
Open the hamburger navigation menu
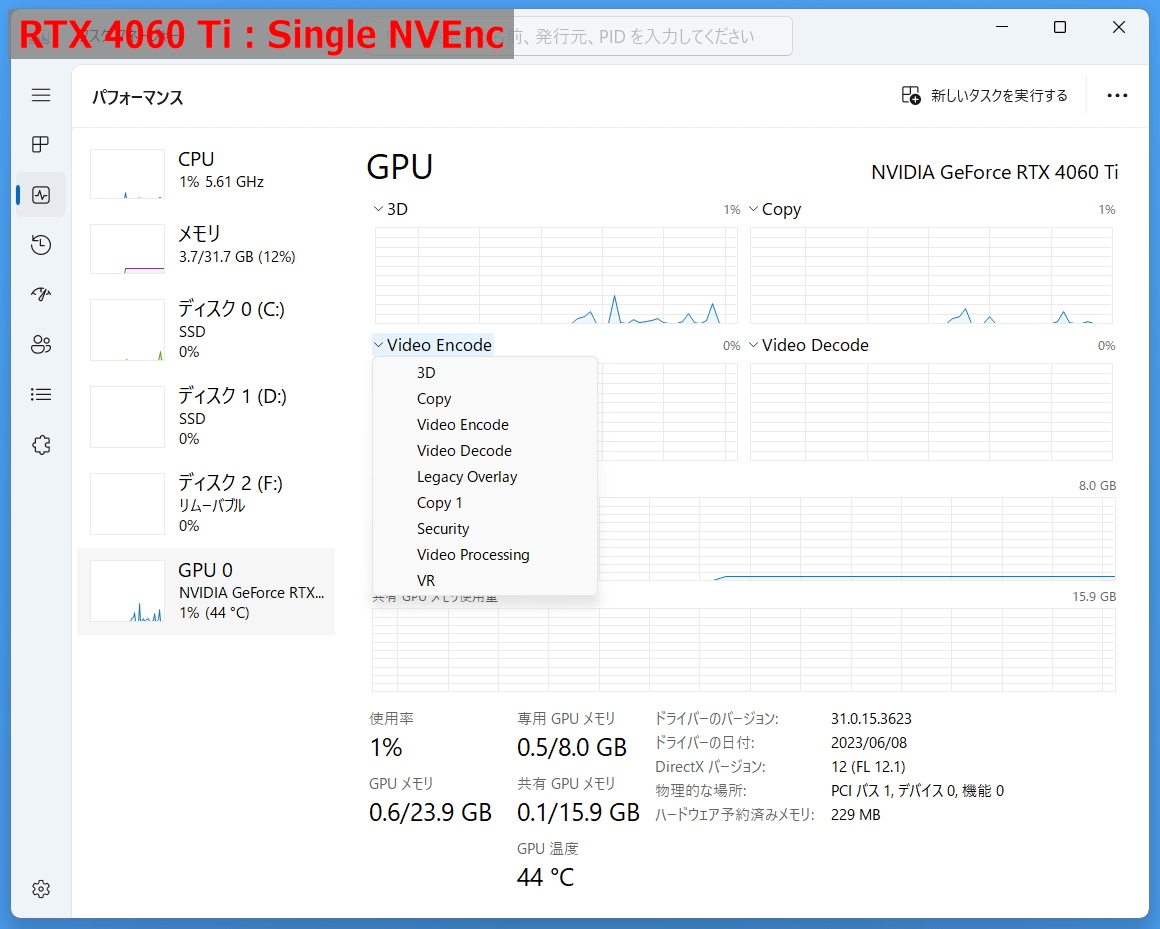tap(41, 95)
